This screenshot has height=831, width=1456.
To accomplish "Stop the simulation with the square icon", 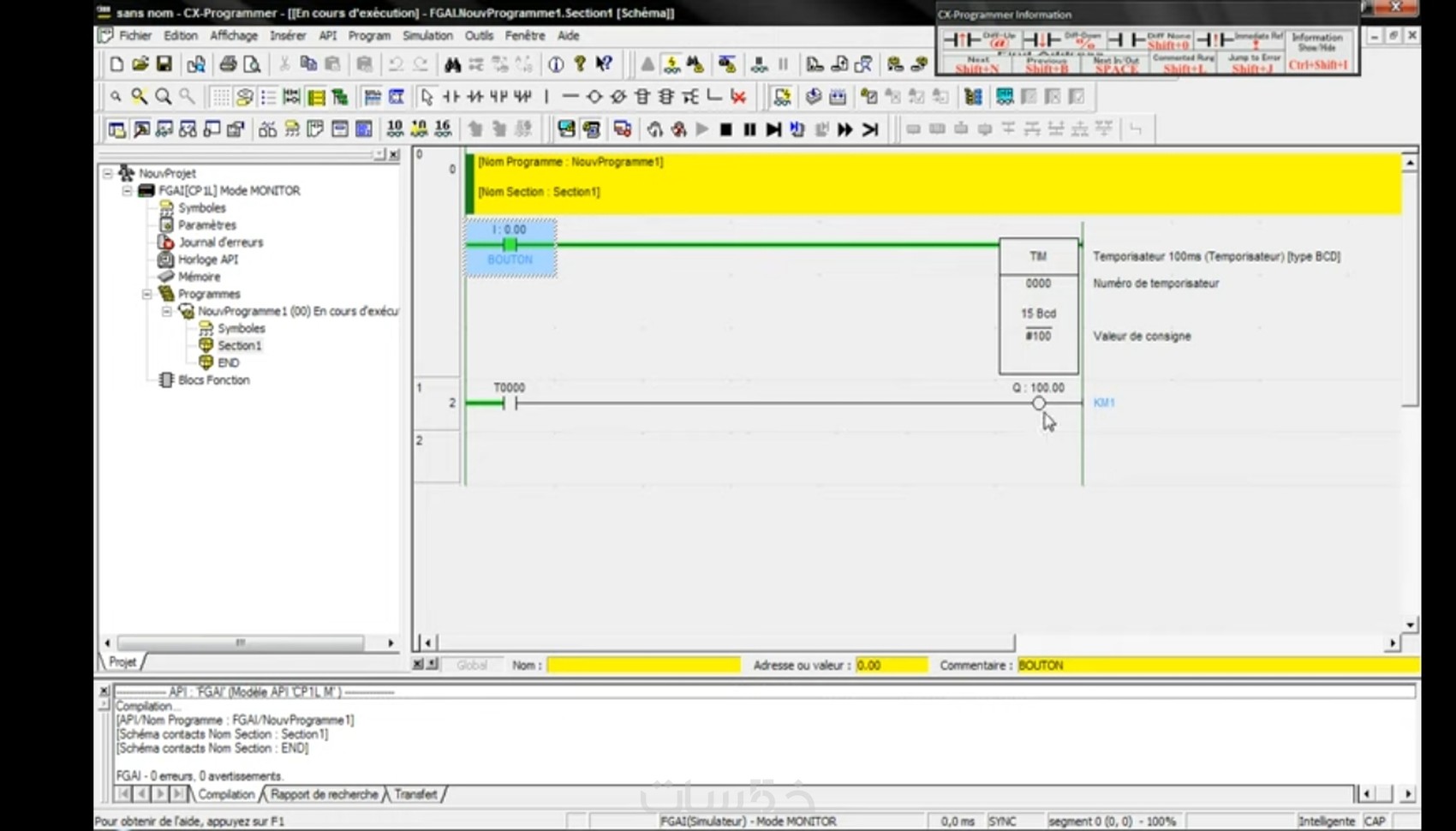I will (x=725, y=129).
